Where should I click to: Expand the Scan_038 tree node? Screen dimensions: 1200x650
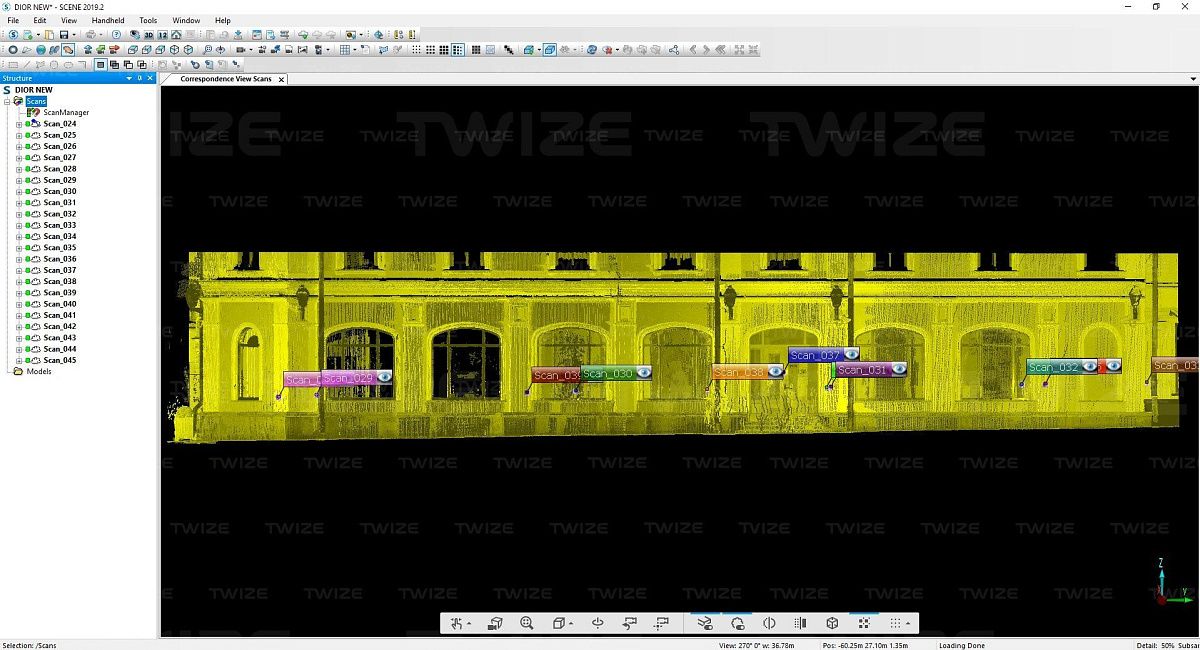[19, 282]
